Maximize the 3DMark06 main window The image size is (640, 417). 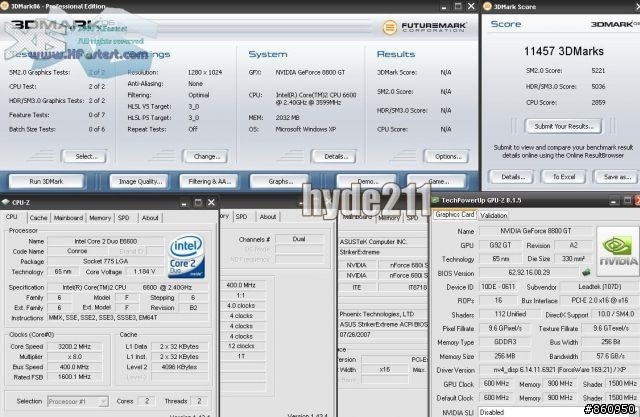pos(458,6)
